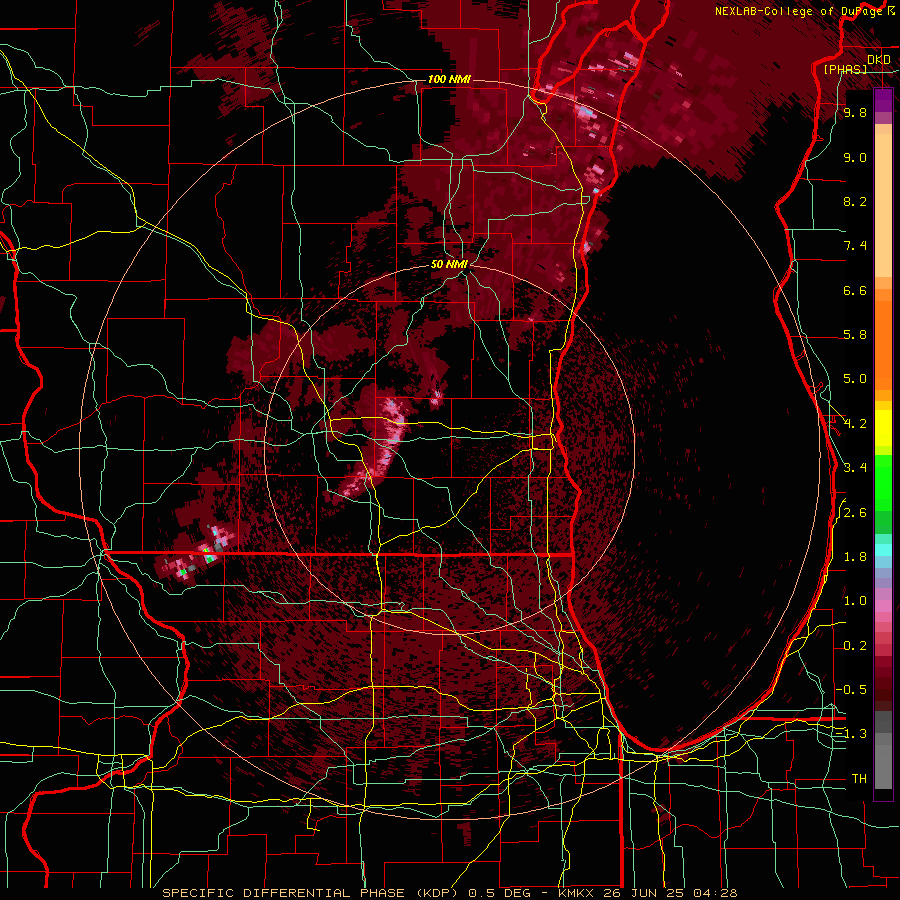Click the 5.0 legend value

855,379
